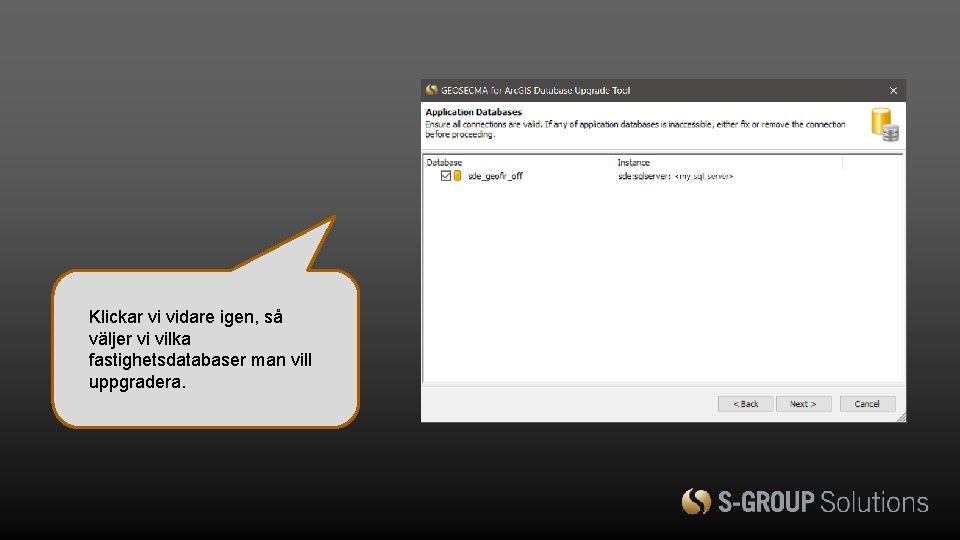Screen dimensions: 960x540
Task: Close the Database Upgrade Tool window
Action: 893,91
